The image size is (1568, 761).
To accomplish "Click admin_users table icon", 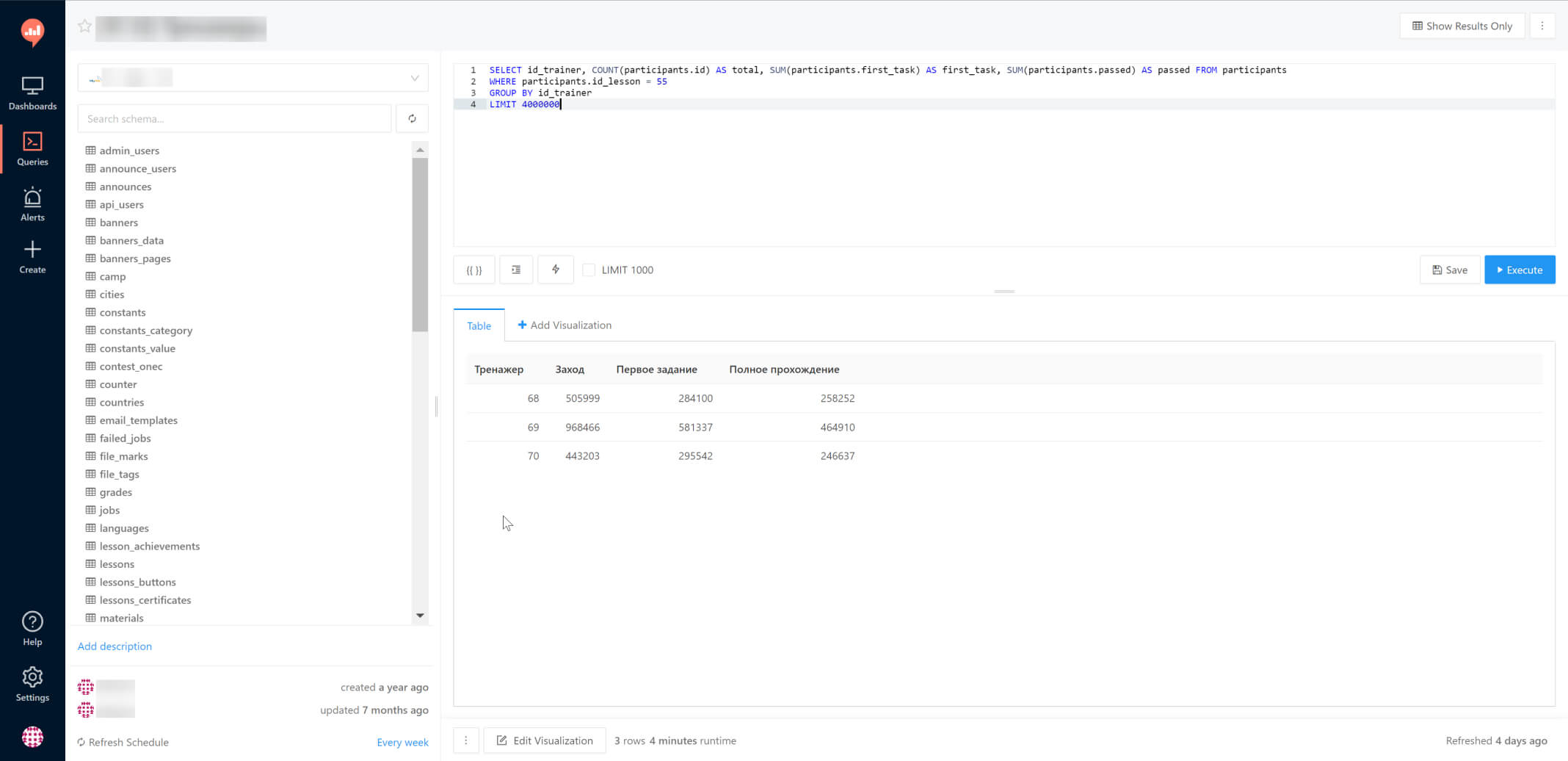I will [x=91, y=150].
